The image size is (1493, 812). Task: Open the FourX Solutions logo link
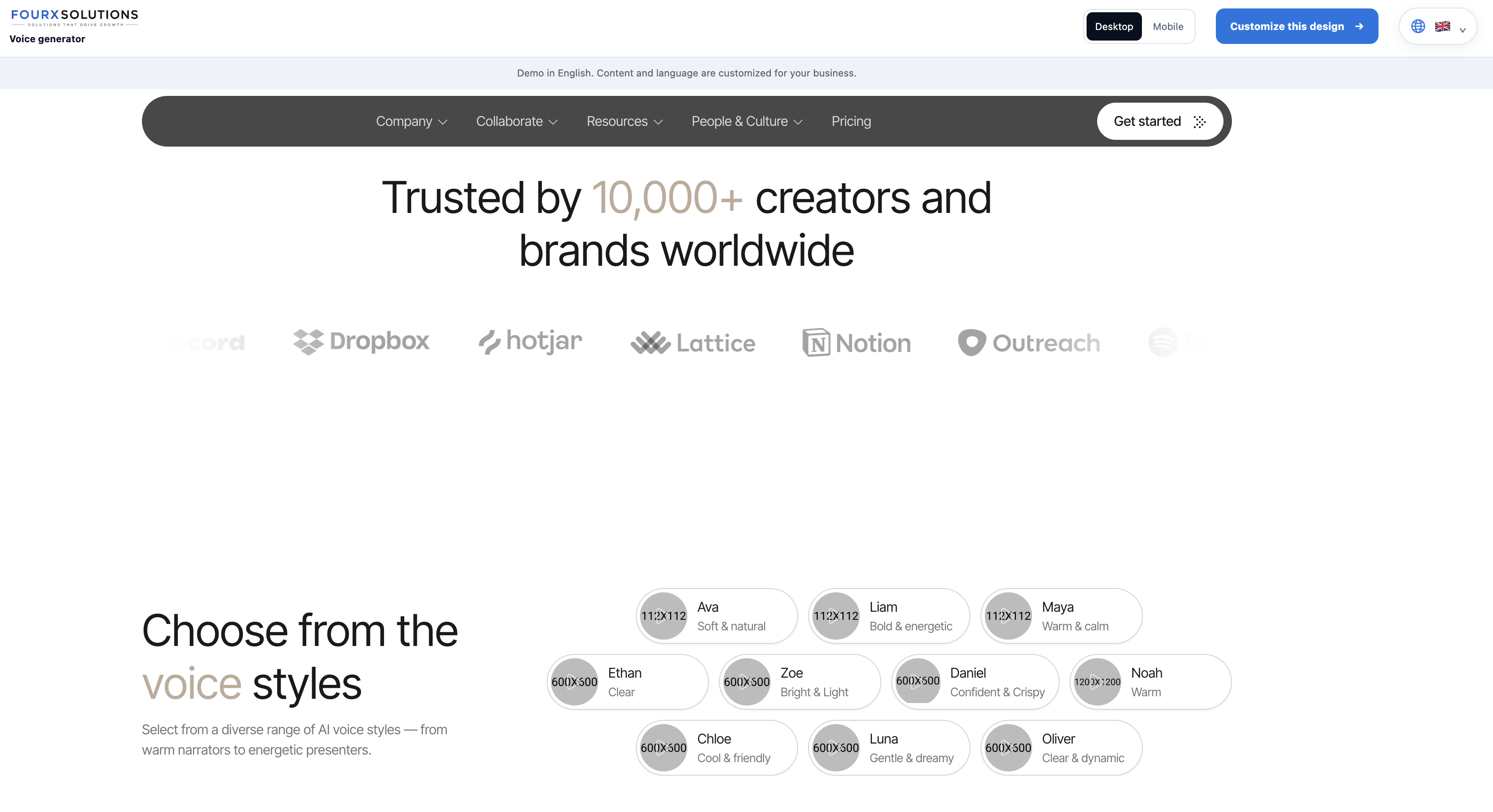[74, 17]
